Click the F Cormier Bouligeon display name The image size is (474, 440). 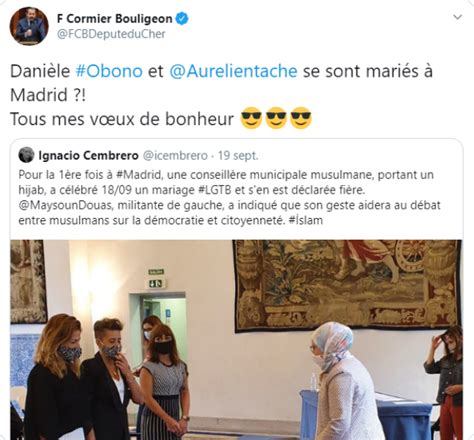[x=114, y=19]
